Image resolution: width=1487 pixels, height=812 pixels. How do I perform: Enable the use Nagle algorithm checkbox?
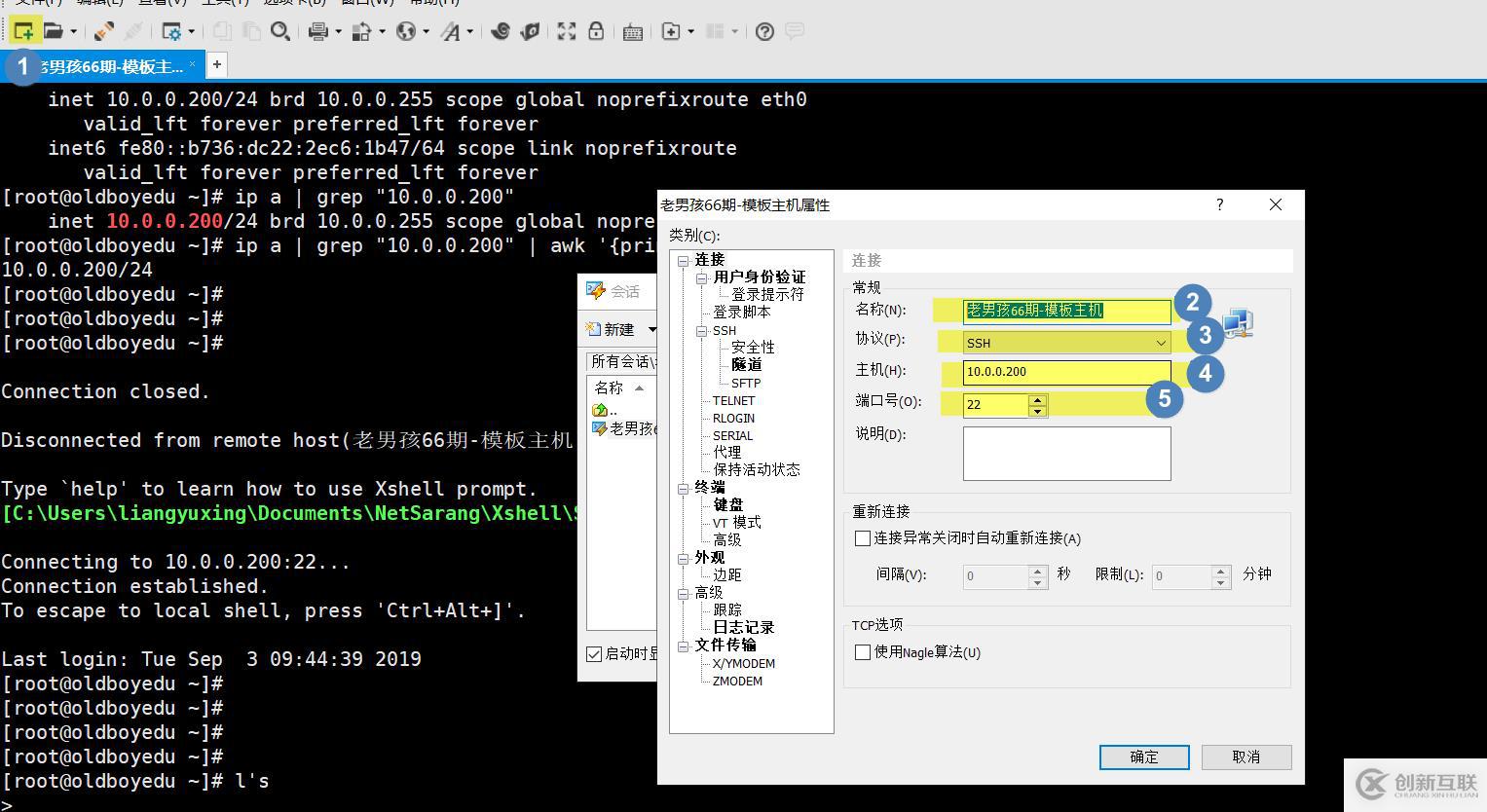[x=862, y=652]
